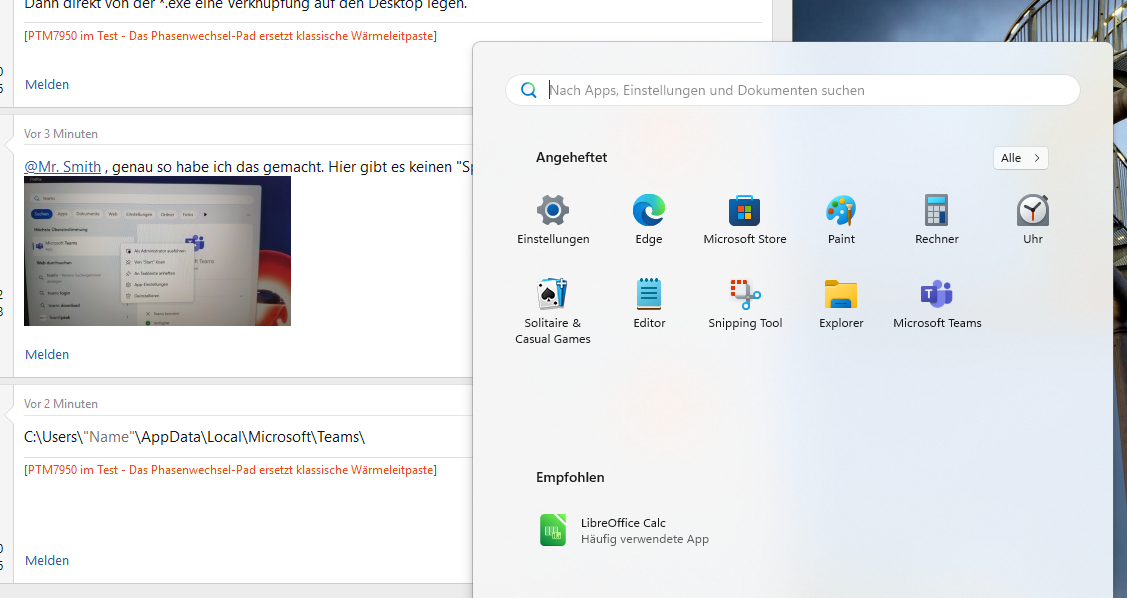Click the Empfohlen section heading
1127x598 pixels.
[570, 477]
